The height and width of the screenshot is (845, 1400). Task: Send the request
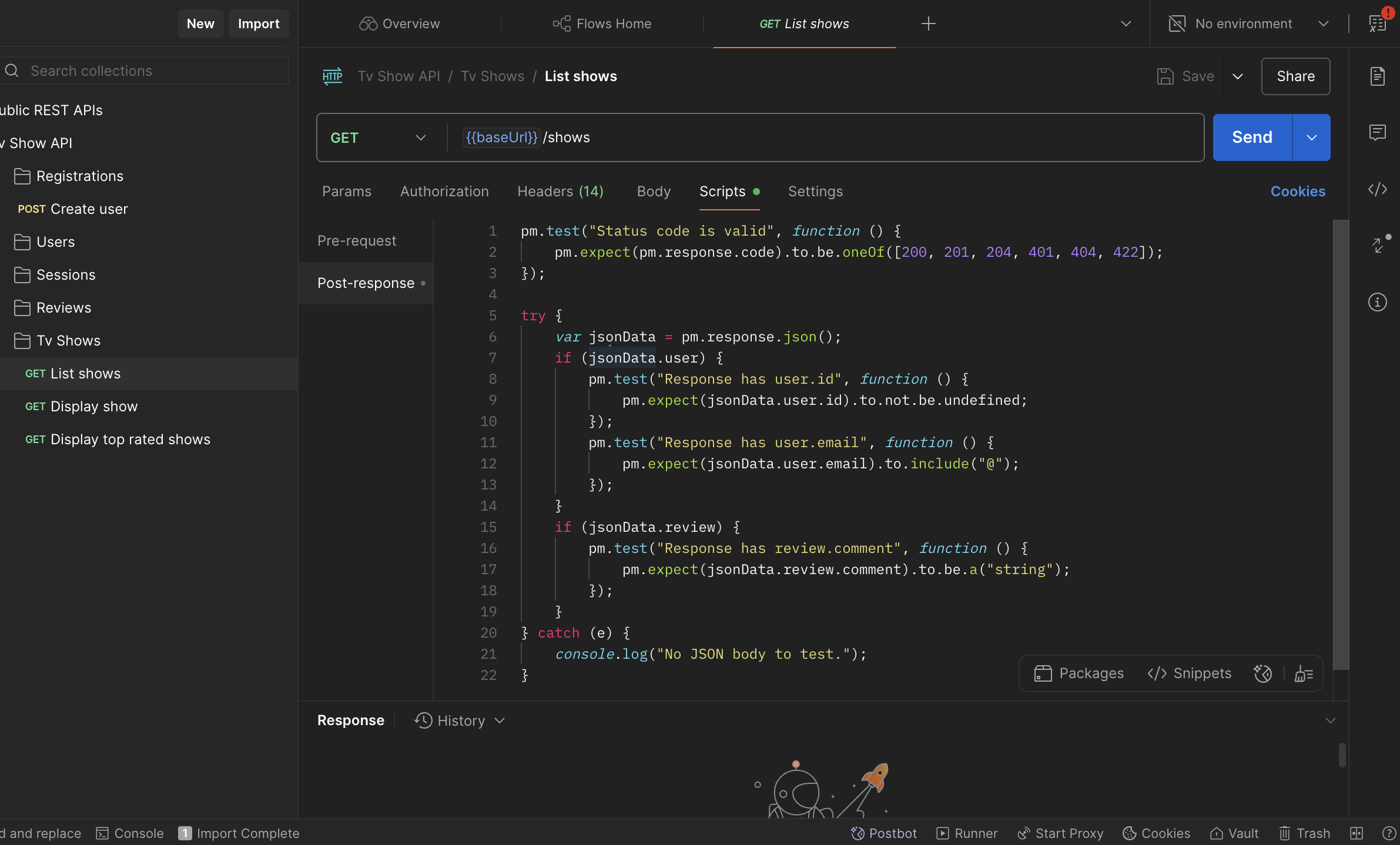(1252, 138)
